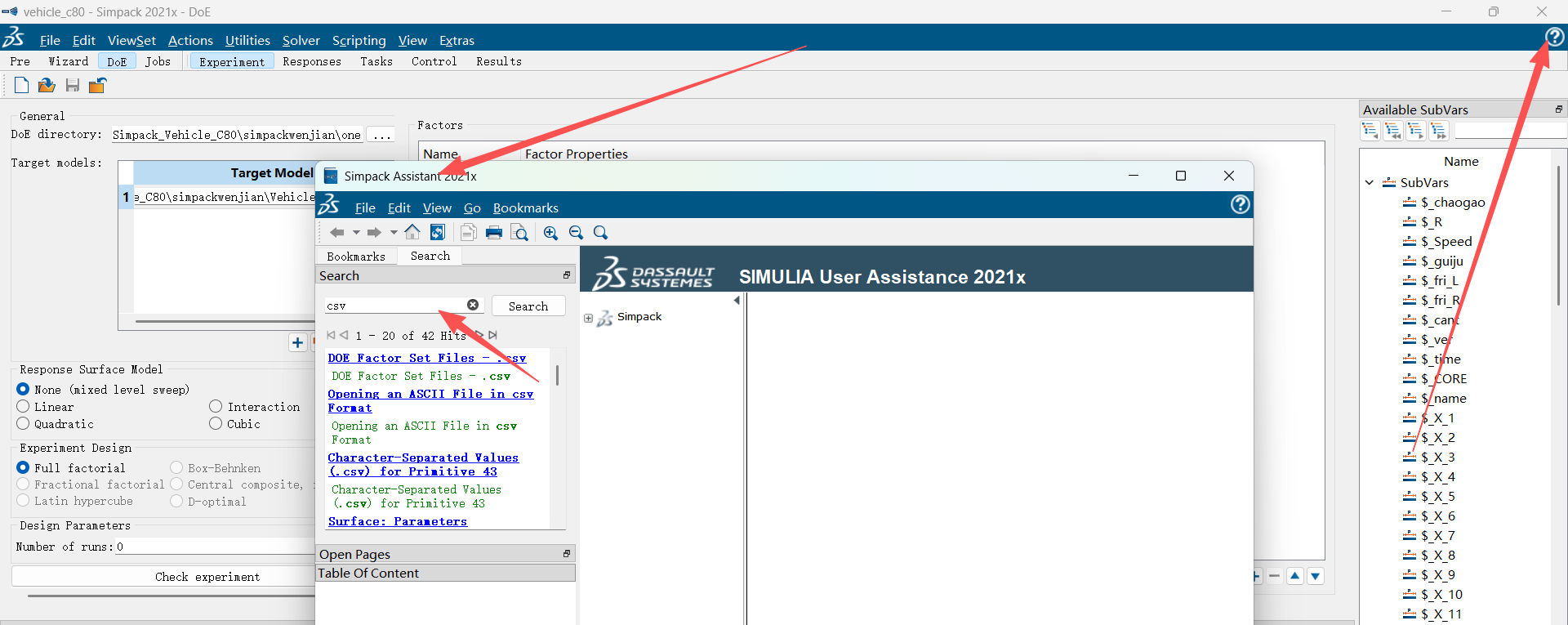Viewport: 1568px width, 625px height.
Task: Switch to the Bookmarks tab in Assistant
Action: pyautogui.click(x=355, y=257)
